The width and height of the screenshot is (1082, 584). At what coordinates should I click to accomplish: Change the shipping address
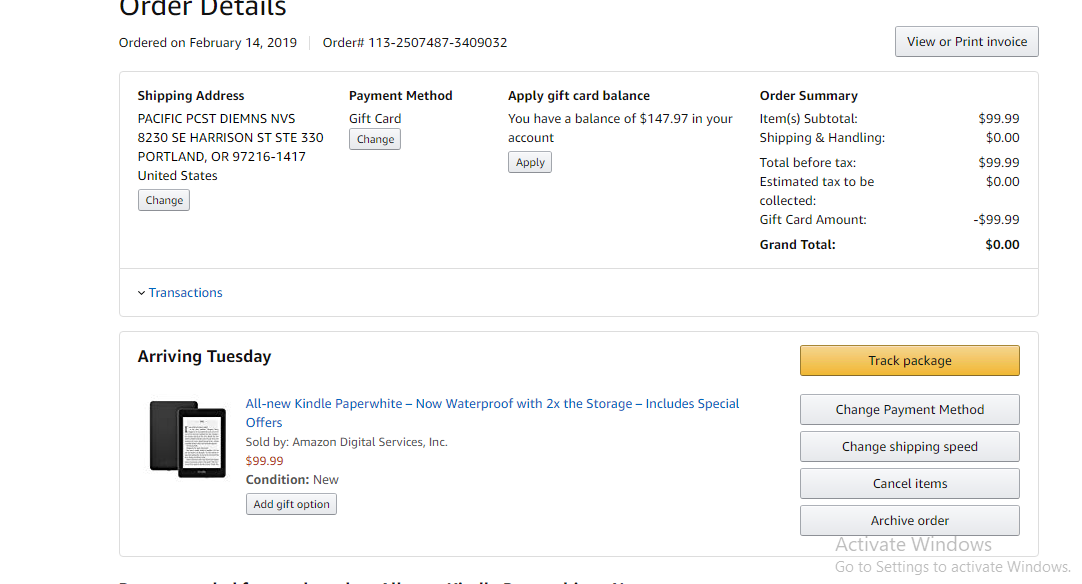(164, 200)
